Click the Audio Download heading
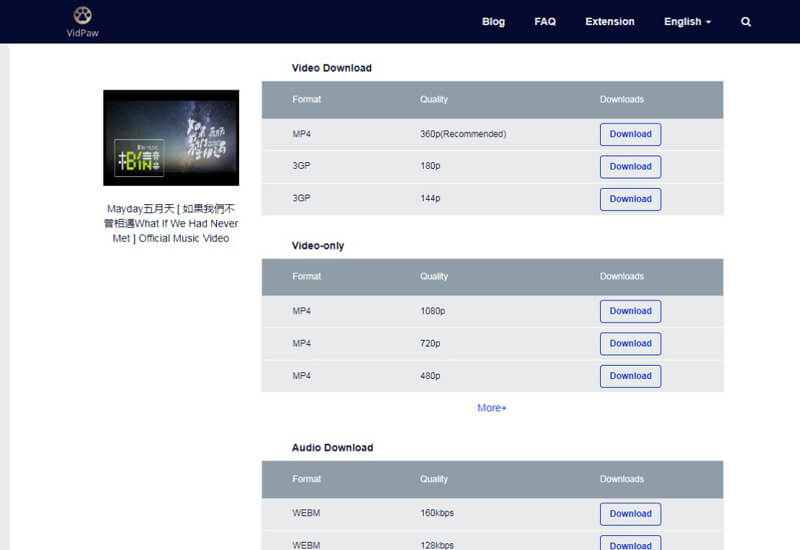The width and height of the screenshot is (800, 550). point(332,447)
